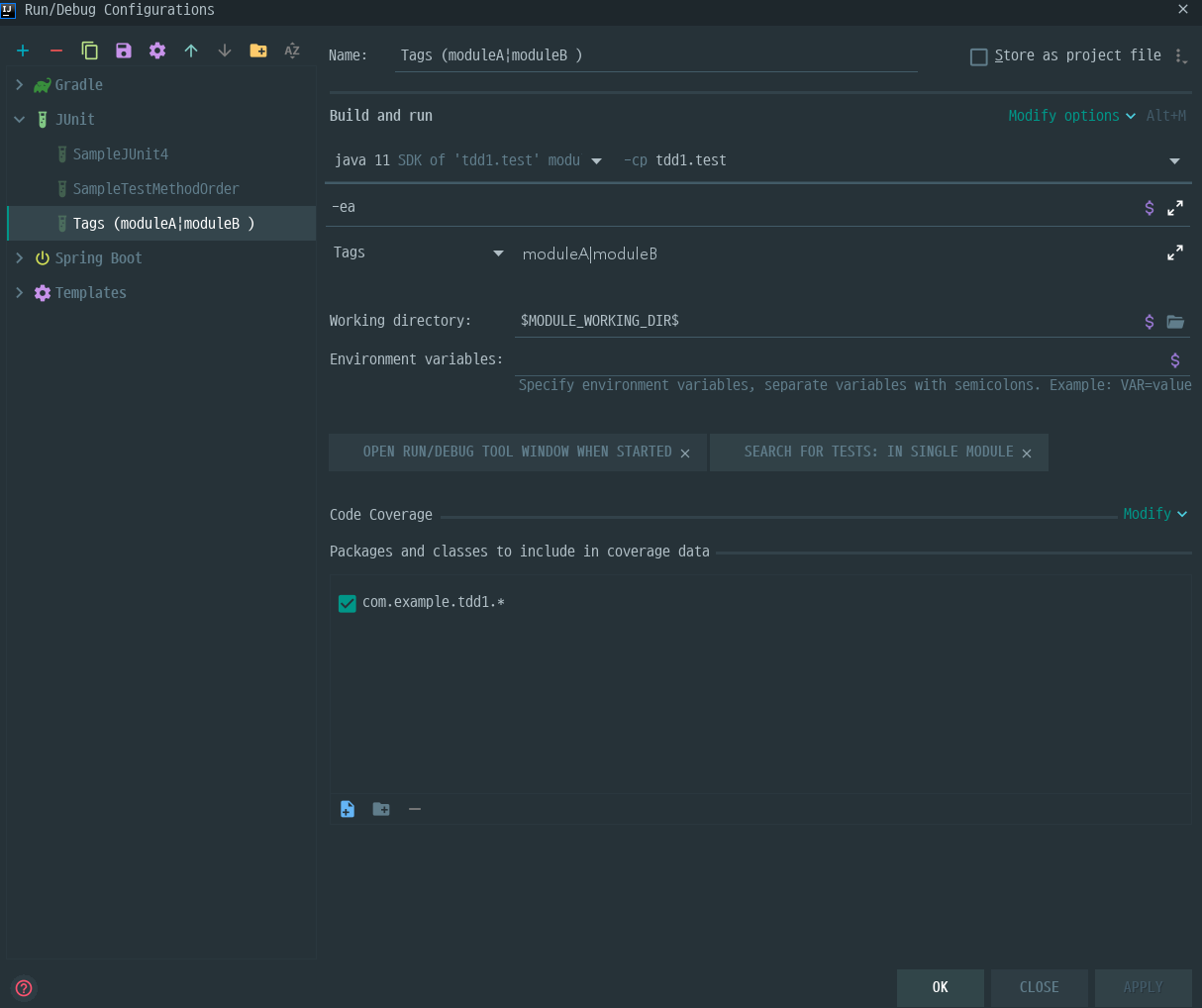Image resolution: width=1202 pixels, height=1008 pixels.
Task: Select the Templates group label
Action: tap(91, 293)
